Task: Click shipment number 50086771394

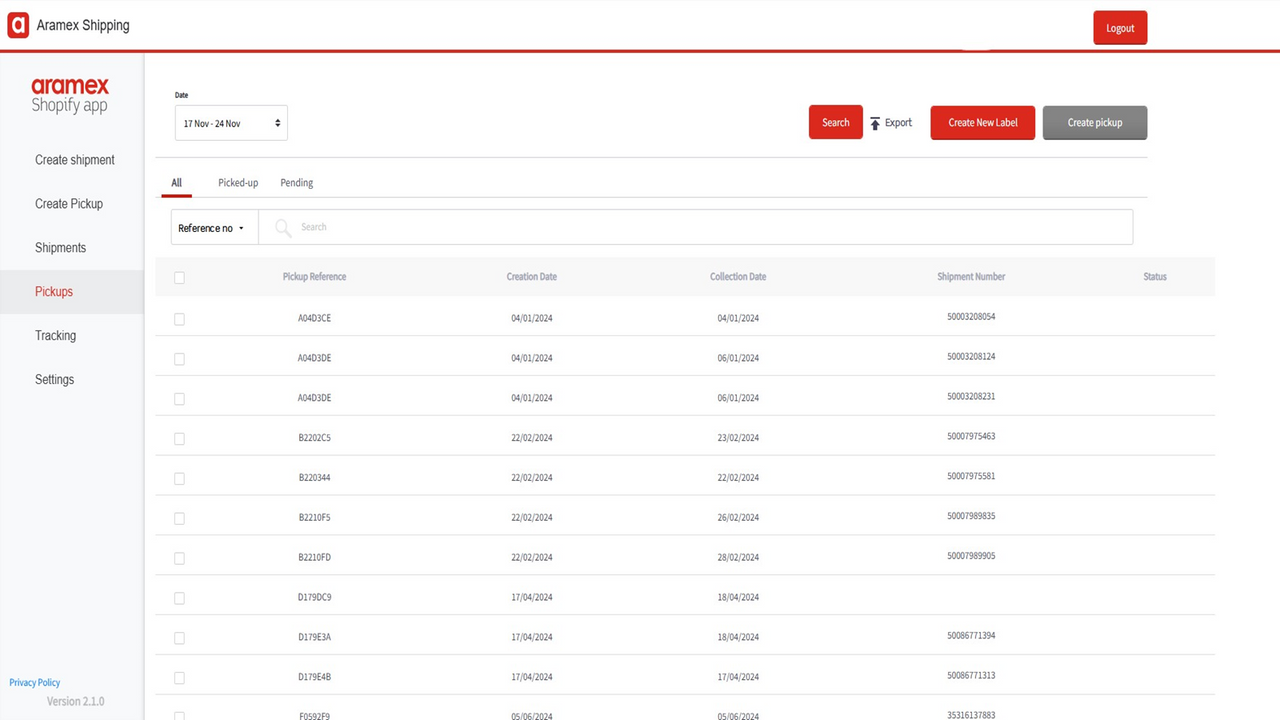Action: tap(971, 636)
